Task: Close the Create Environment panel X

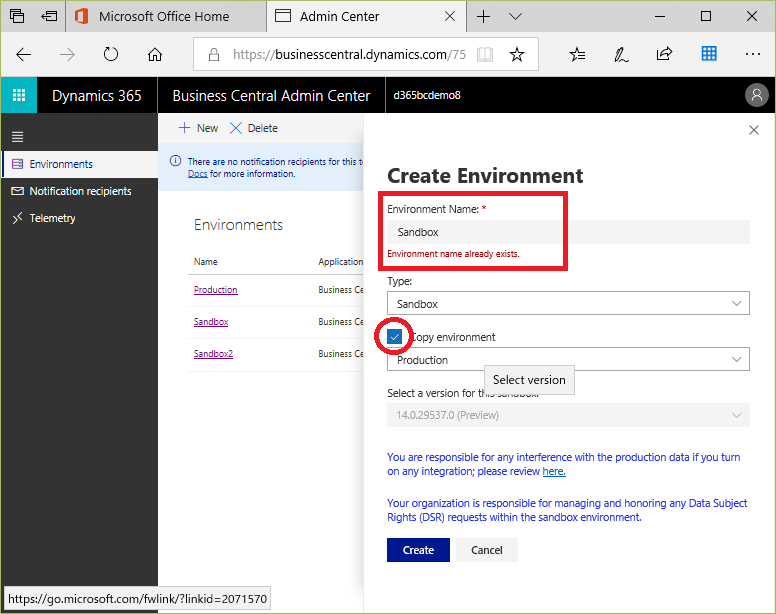Action: pyautogui.click(x=754, y=130)
